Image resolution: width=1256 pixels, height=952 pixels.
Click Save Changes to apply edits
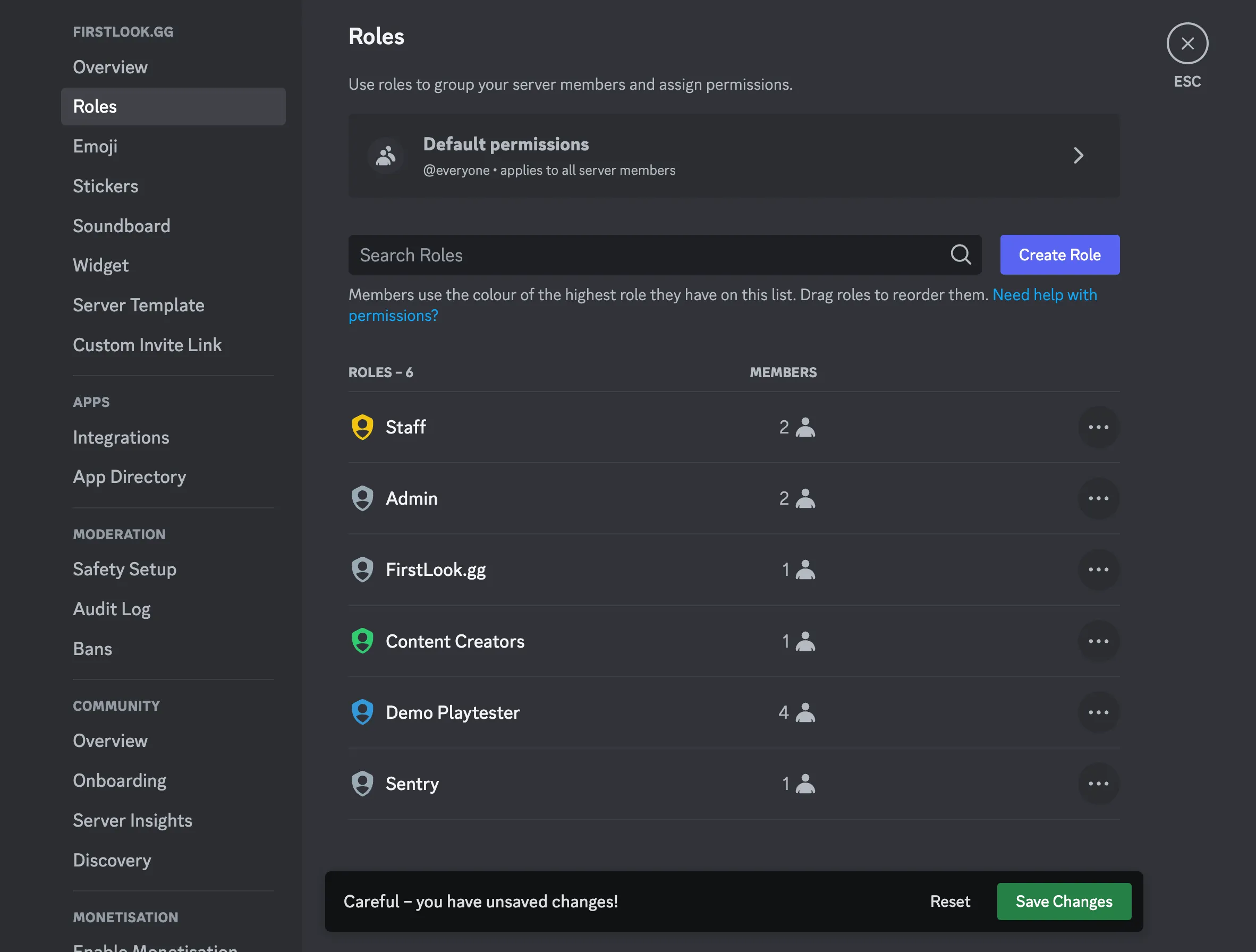pos(1064,901)
